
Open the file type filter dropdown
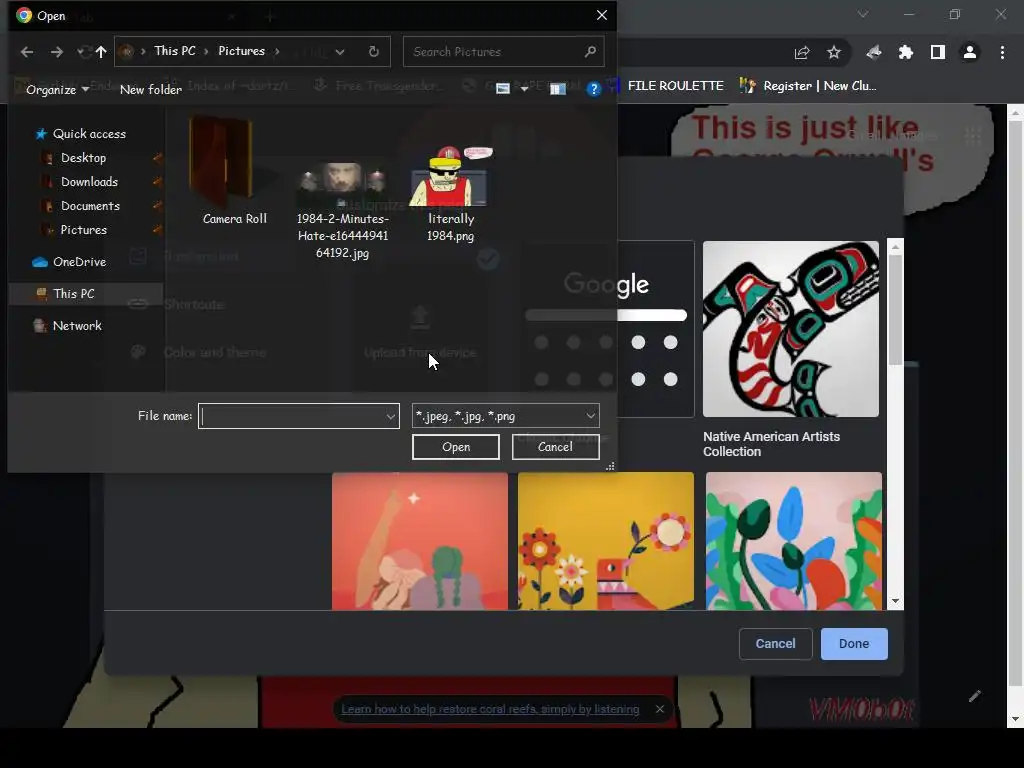pos(505,416)
